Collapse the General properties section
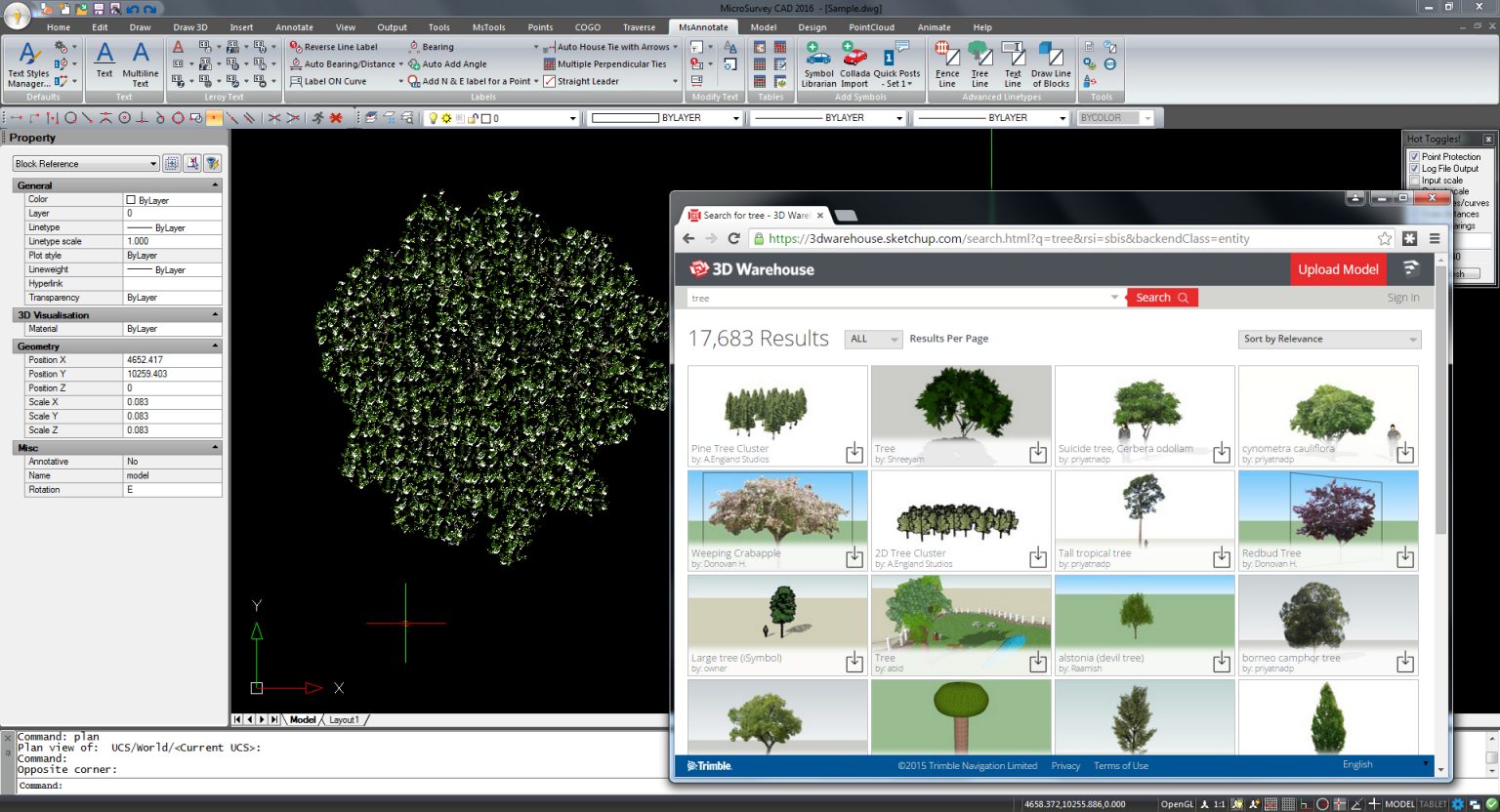The height and width of the screenshot is (812, 1500). tap(215, 185)
